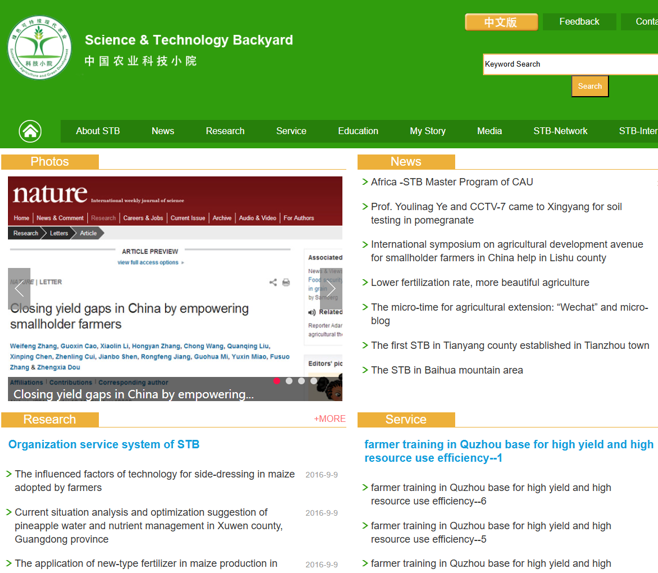Image resolution: width=658 pixels, height=573 pixels.
Task: Open 'Lower fertilization rate, more beautiful agriculture'
Action: pos(480,283)
